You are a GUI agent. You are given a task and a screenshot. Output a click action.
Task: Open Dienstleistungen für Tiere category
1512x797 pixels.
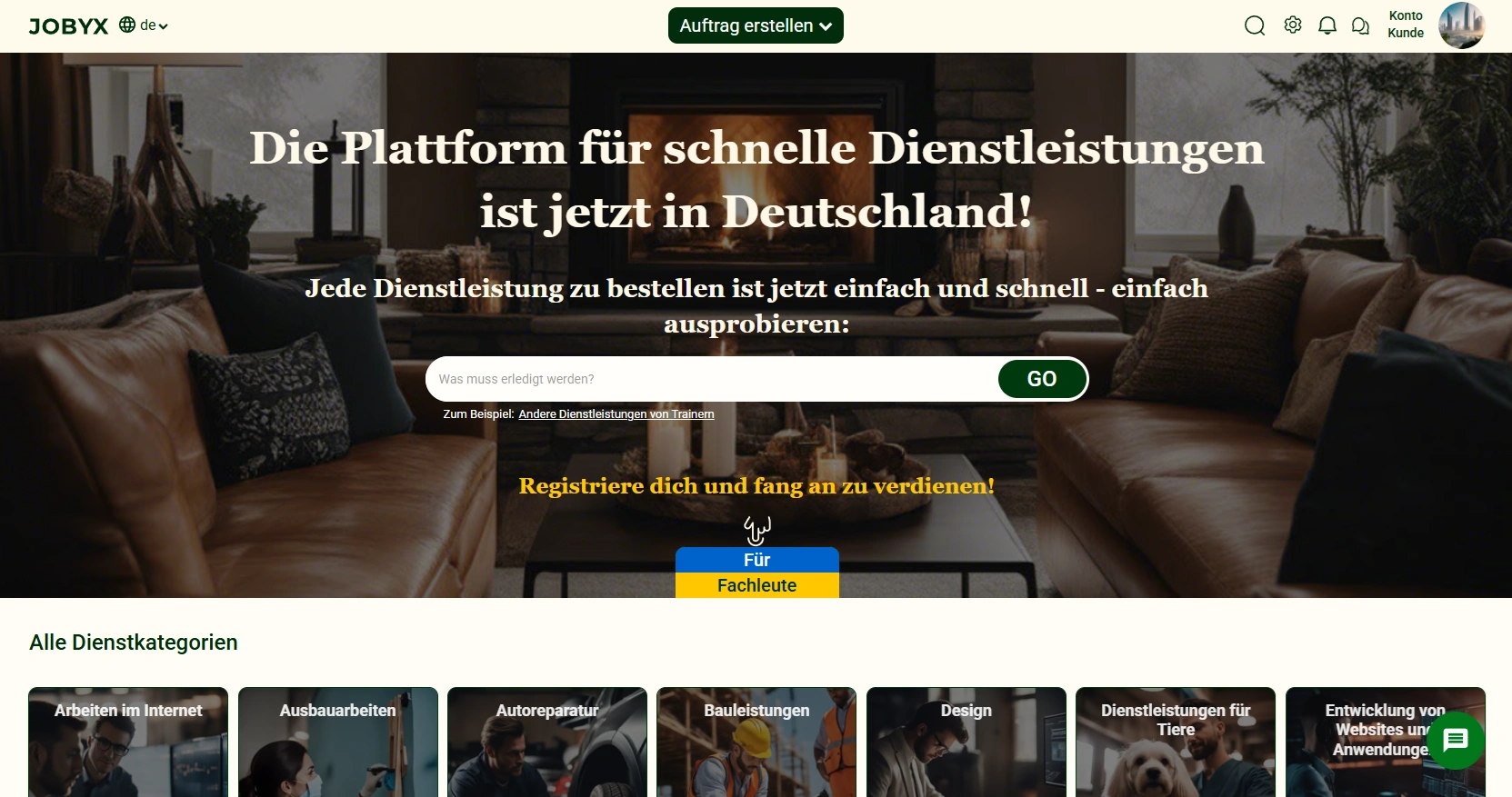(1176, 742)
